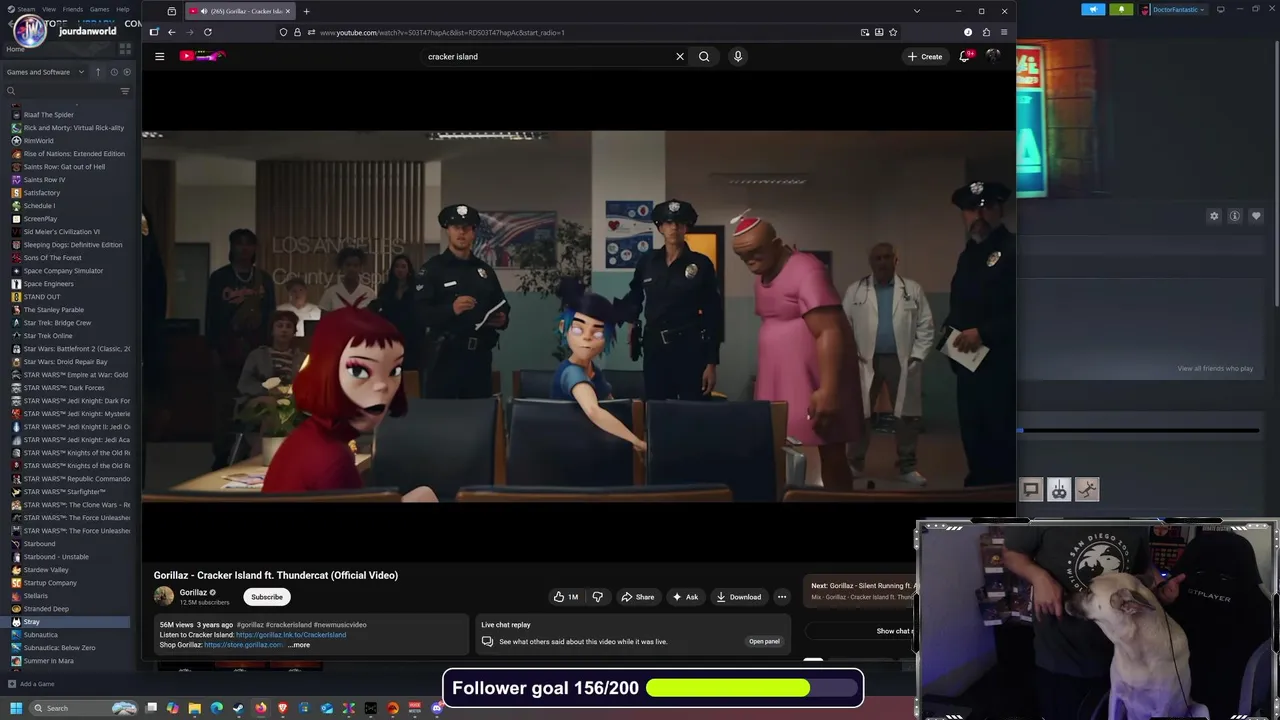1280x720 pixels.
Task: Open Steam settings gear in game panel
Action: click(1214, 216)
